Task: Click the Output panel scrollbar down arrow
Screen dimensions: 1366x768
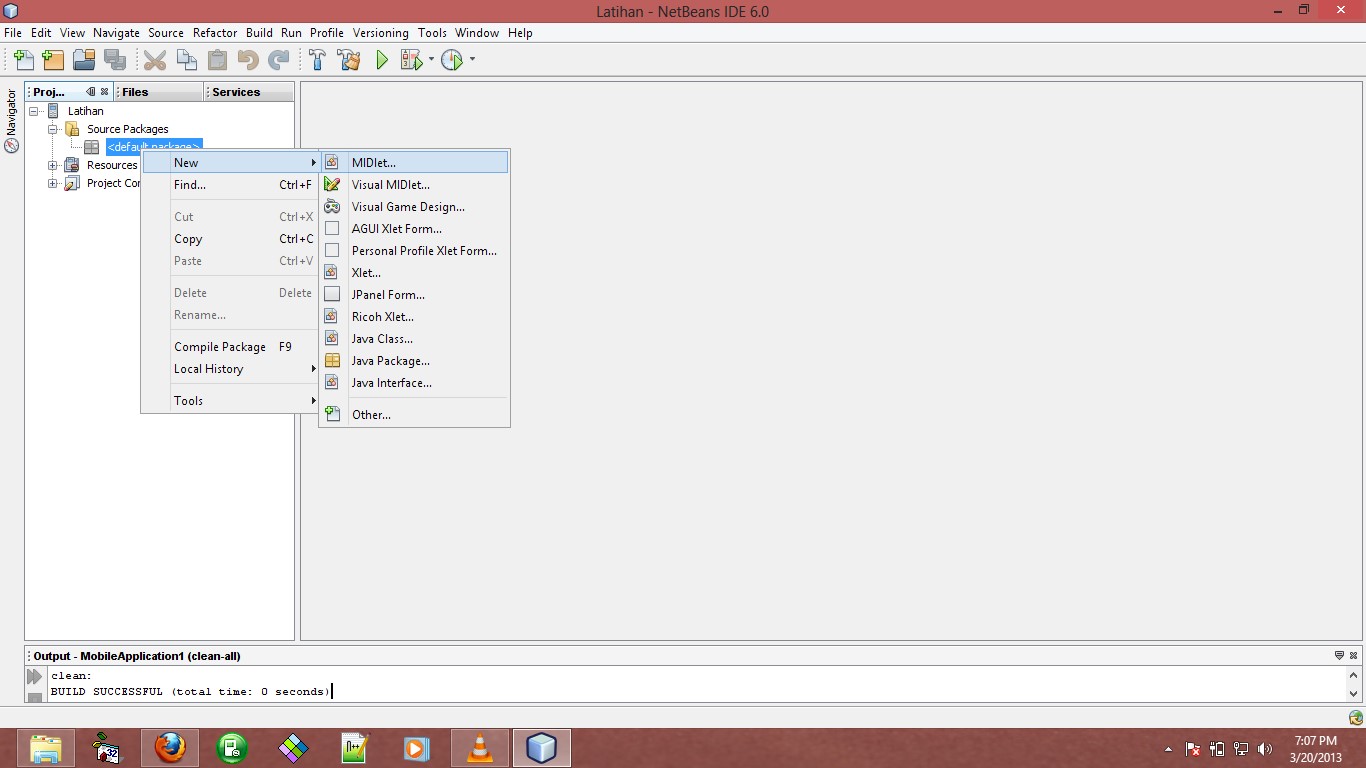Action: 1354,693
